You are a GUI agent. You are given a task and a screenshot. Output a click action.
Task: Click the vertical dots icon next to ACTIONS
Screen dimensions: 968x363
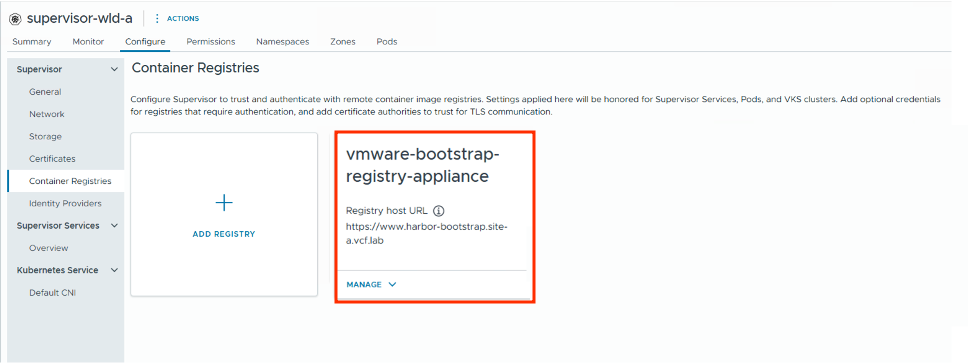tap(157, 19)
